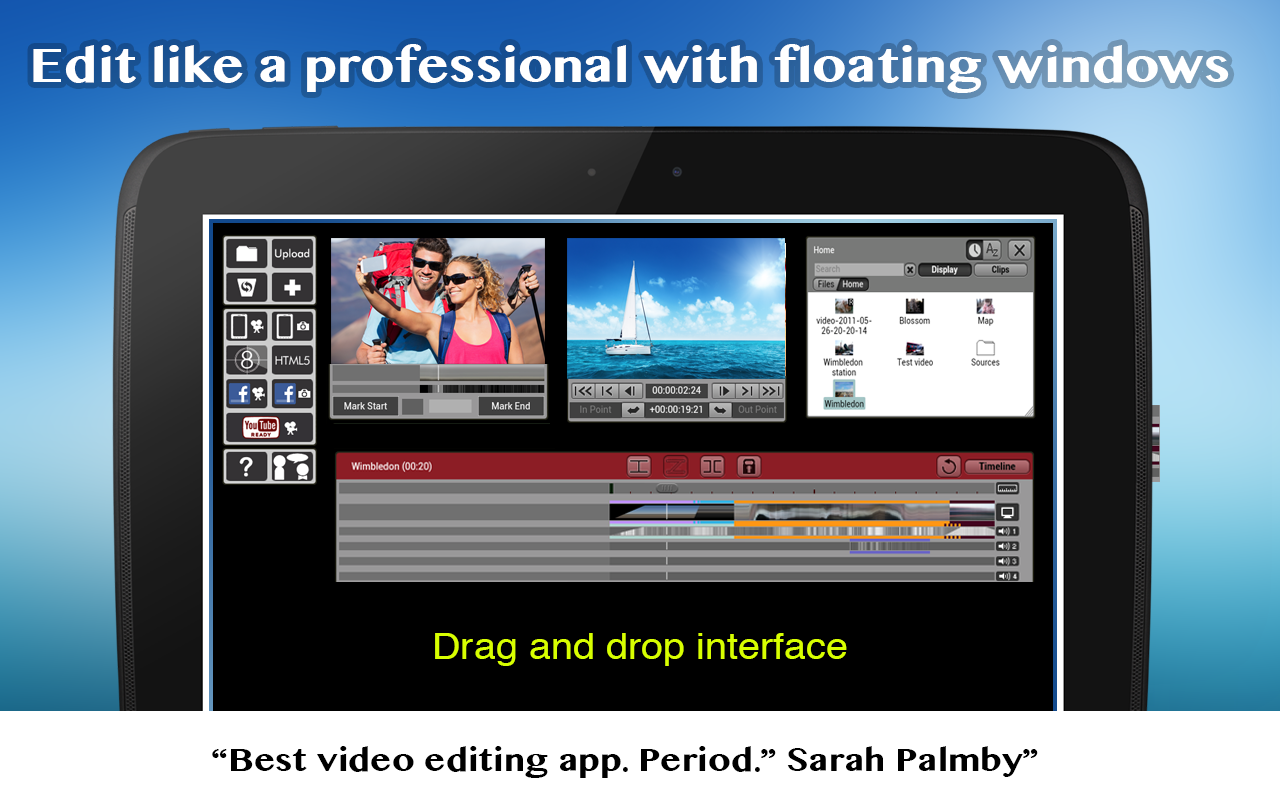Click the first trim-mode icon in the timeline header
Viewport: 1280px width, 800px height.
point(639,466)
